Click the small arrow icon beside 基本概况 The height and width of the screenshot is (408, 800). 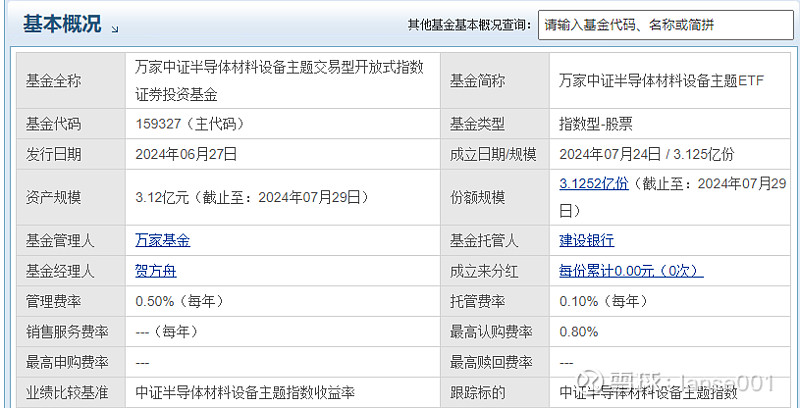[115, 30]
